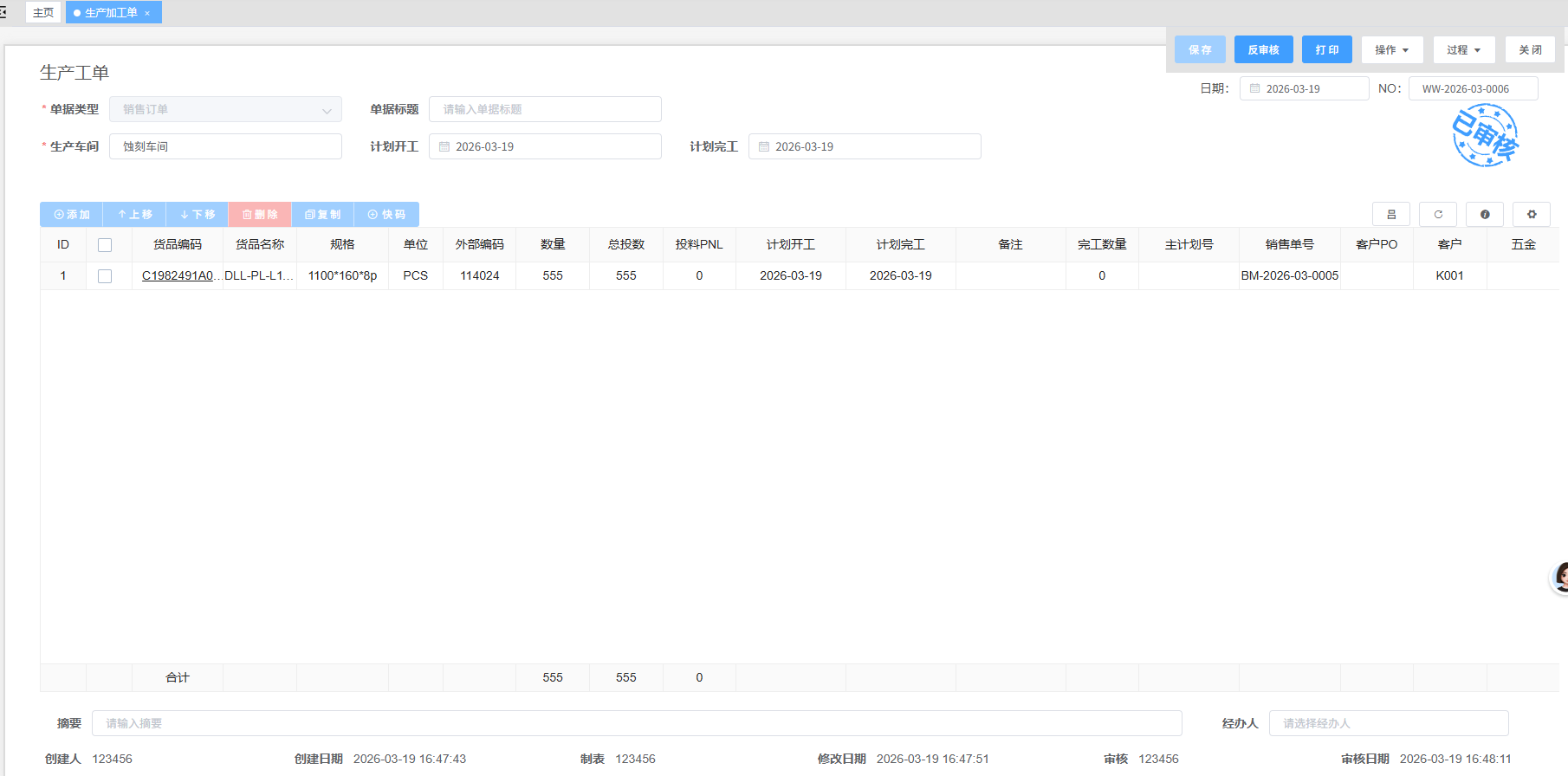Expand the 单据类型 dropdown
Image resolution: width=1568 pixels, height=776 pixels.
(326, 110)
